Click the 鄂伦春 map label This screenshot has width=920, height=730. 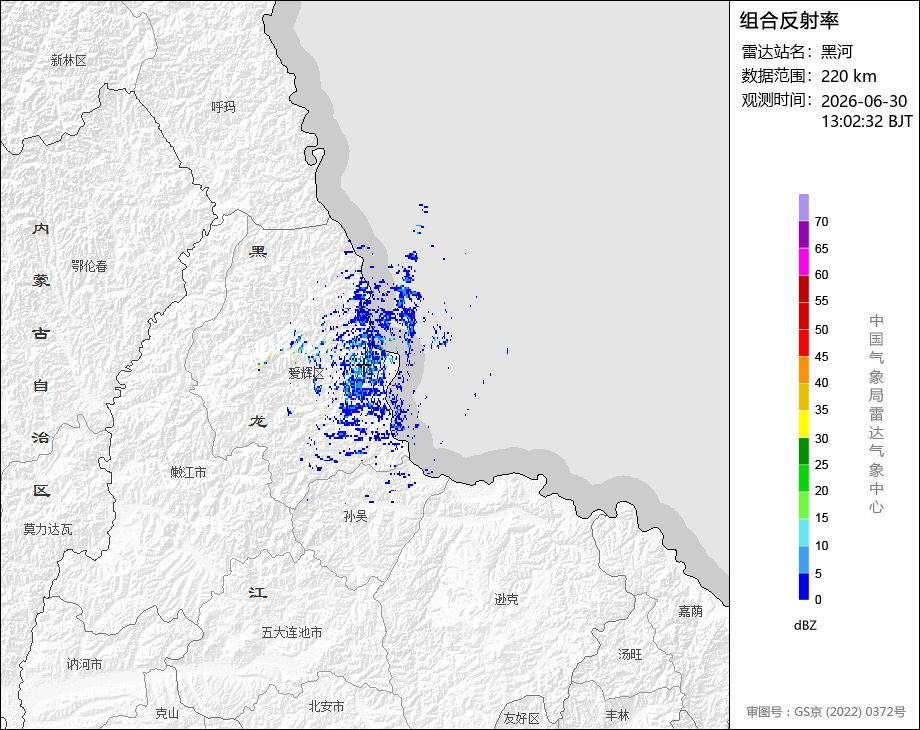click(89, 266)
